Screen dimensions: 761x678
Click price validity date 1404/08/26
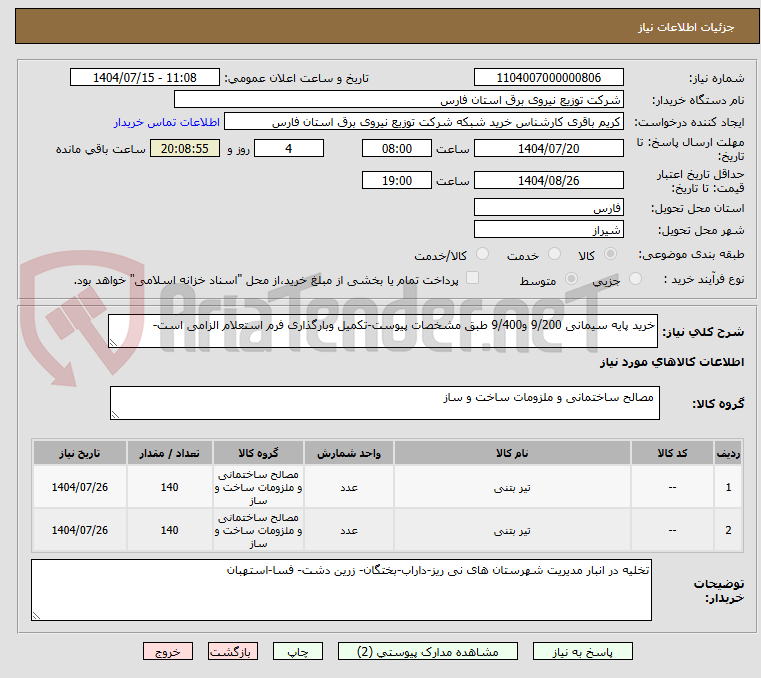tap(548, 180)
